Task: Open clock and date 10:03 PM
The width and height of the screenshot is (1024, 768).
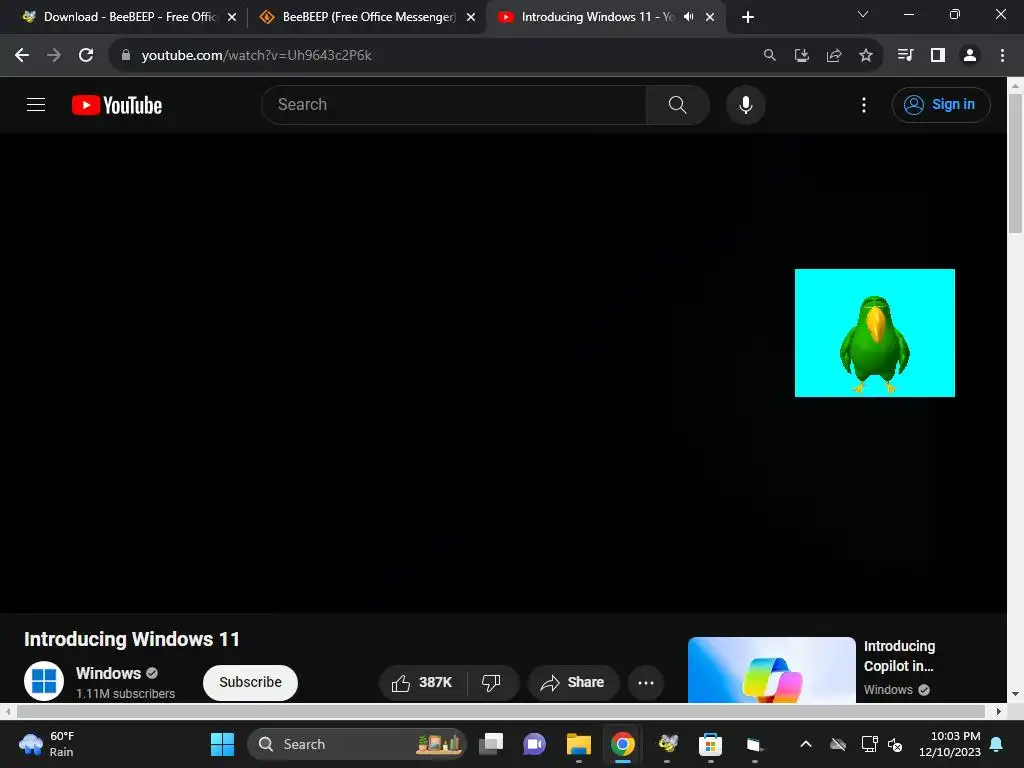Action: coord(950,744)
